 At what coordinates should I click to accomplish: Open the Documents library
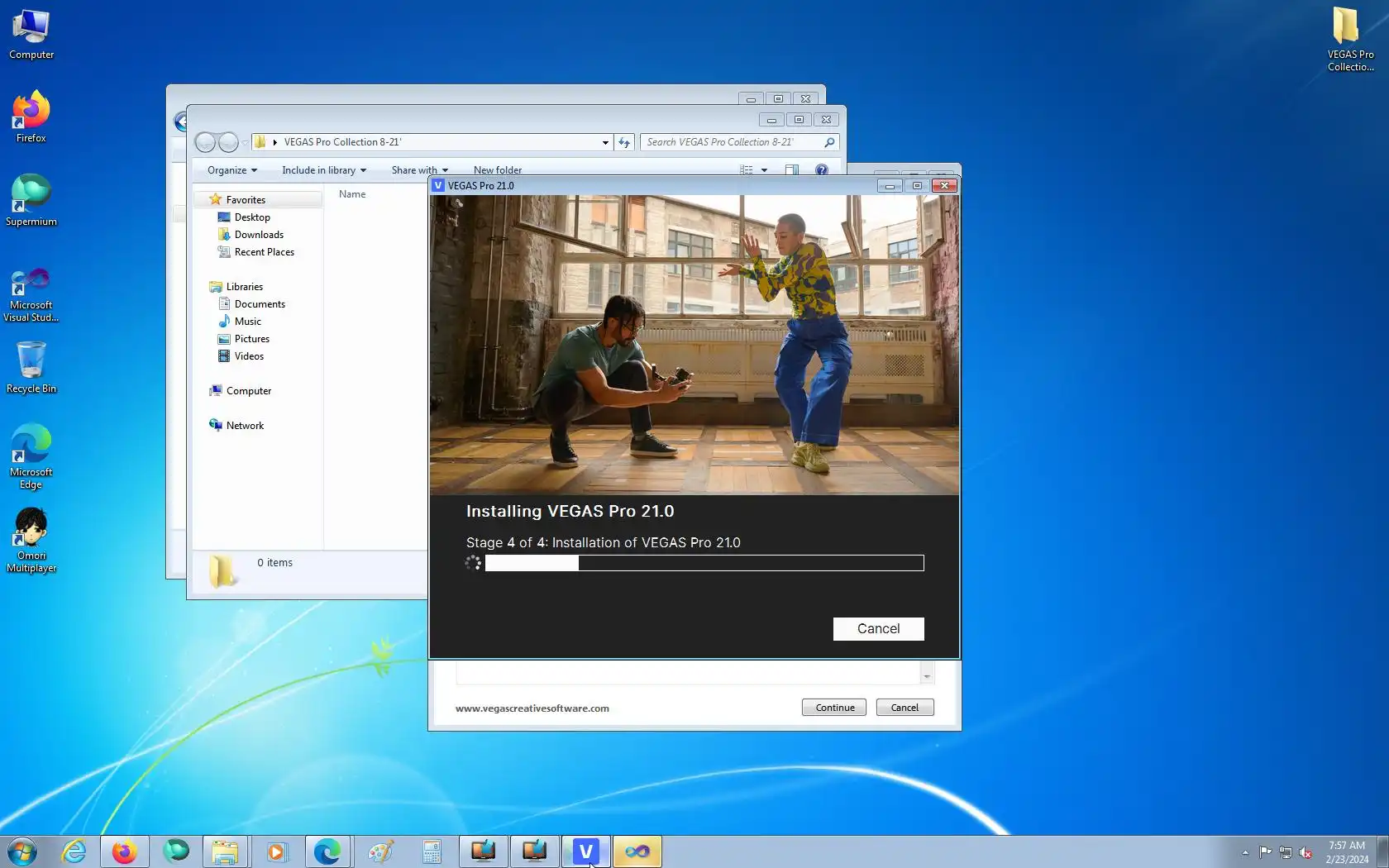(x=260, y=304)
